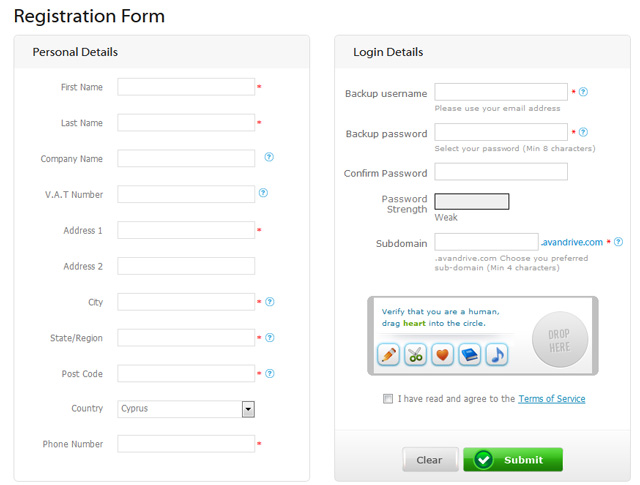This screenshot has height=485, width=640.
Task: Tick the agree to Terms checkbox
Action: 388,398
